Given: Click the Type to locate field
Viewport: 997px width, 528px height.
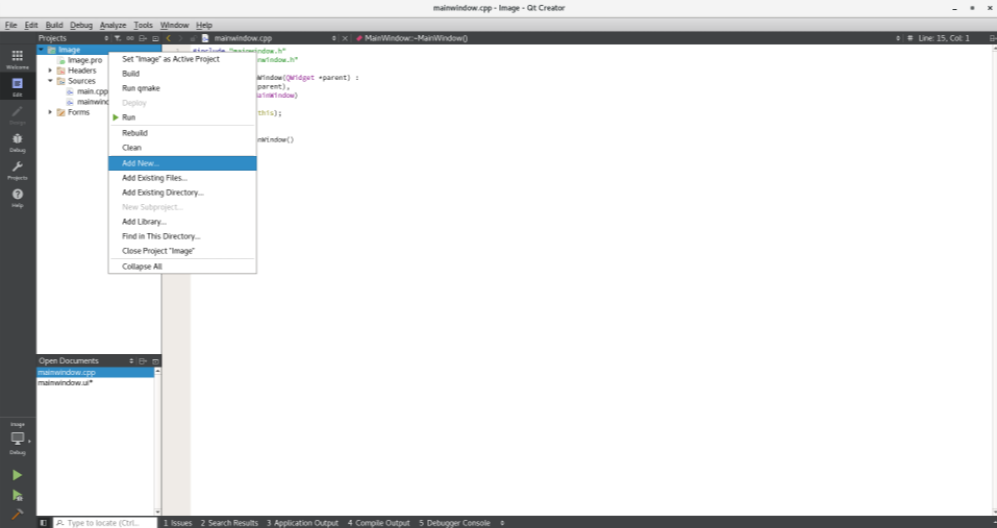Looking at the screenshot, I should pyautogui.click(x=105, y=523).
